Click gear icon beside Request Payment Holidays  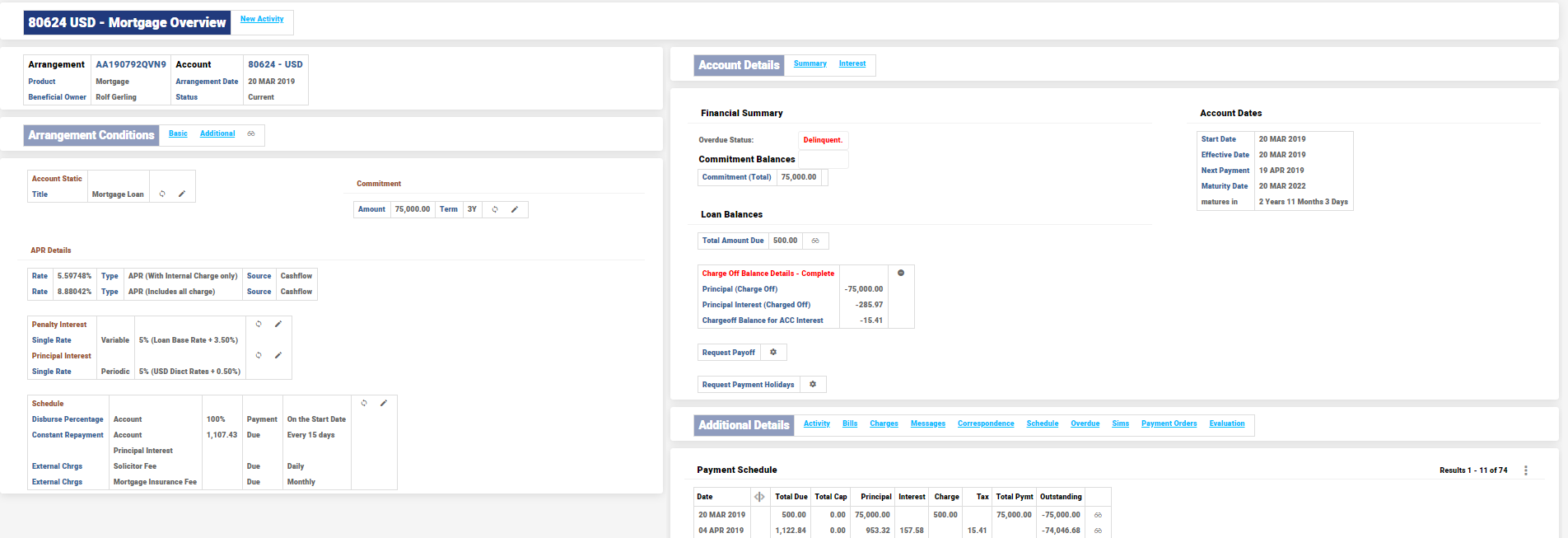[x=813, y=385]
